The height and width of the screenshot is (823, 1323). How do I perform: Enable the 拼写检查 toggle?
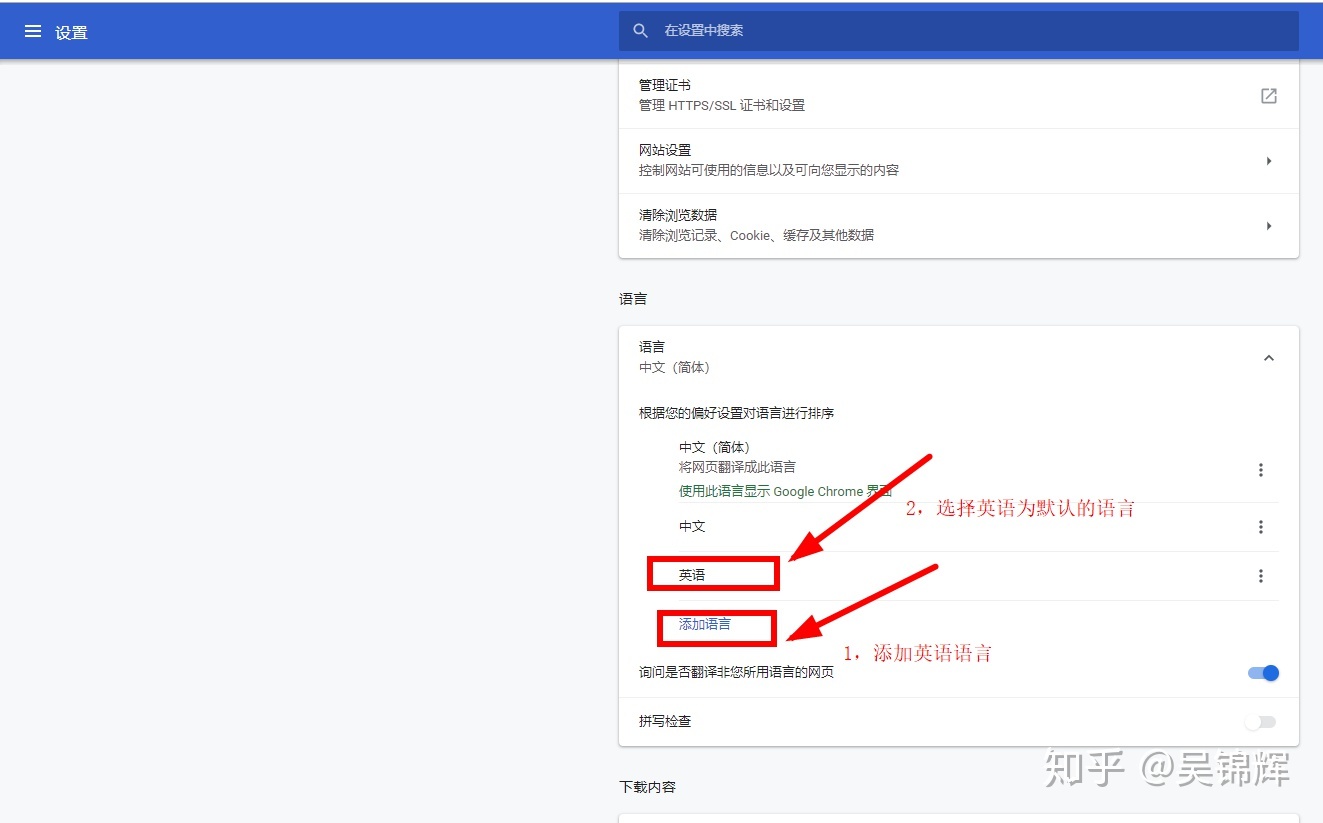pyautogui.click(x=1259, y=722)
